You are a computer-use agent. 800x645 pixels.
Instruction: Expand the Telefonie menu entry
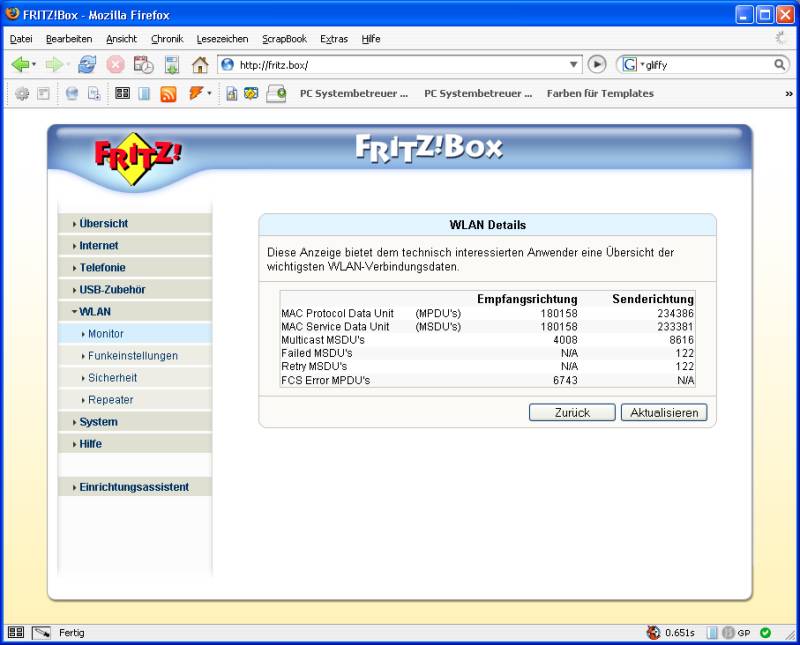(x=135, y=267)
